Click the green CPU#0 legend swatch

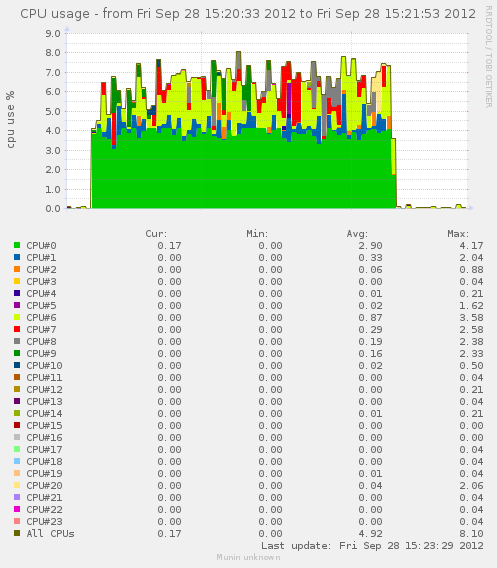pyautogui.click(x=17, y=245)
